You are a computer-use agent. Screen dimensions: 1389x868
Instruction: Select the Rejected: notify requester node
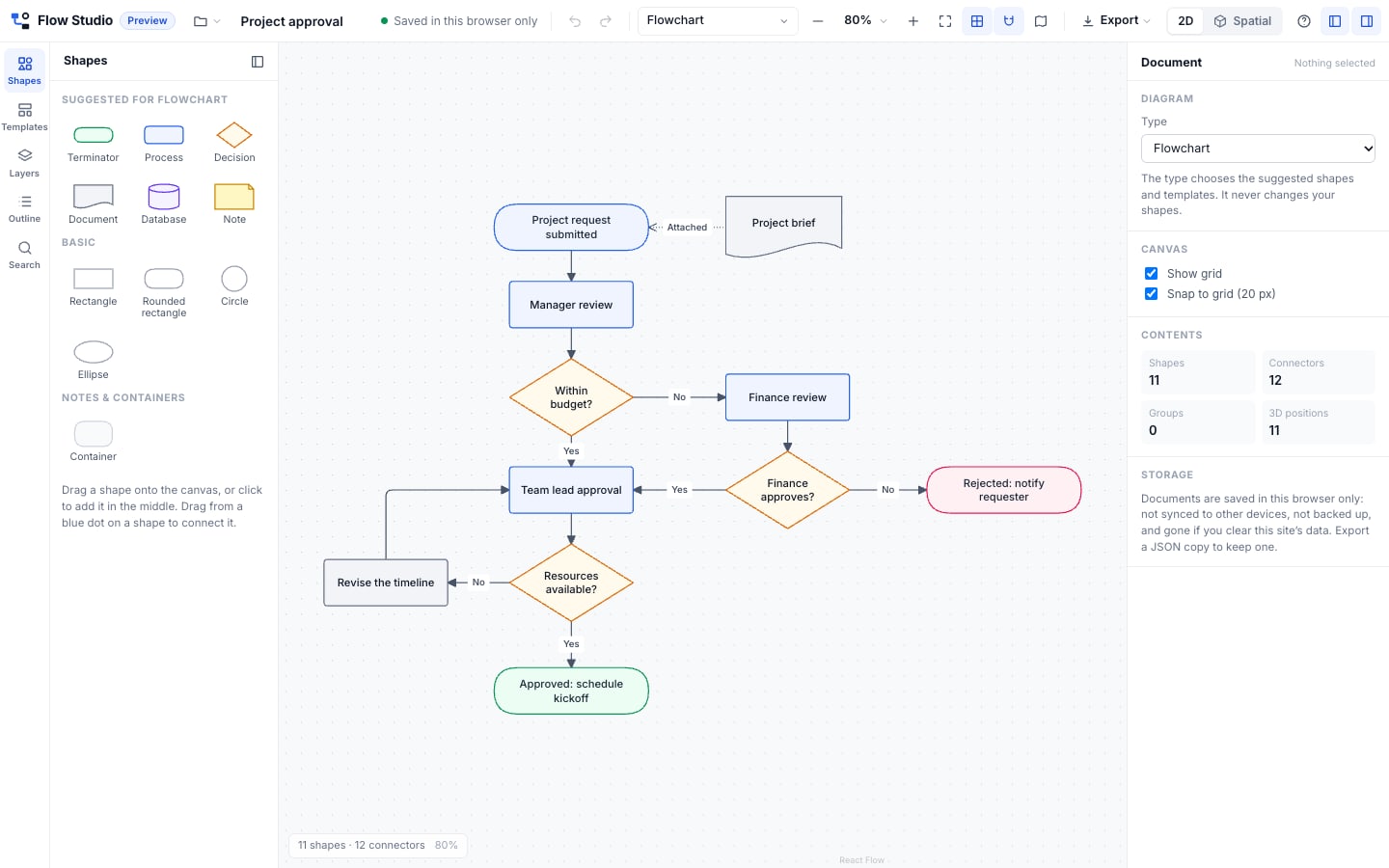(1004, 490)
